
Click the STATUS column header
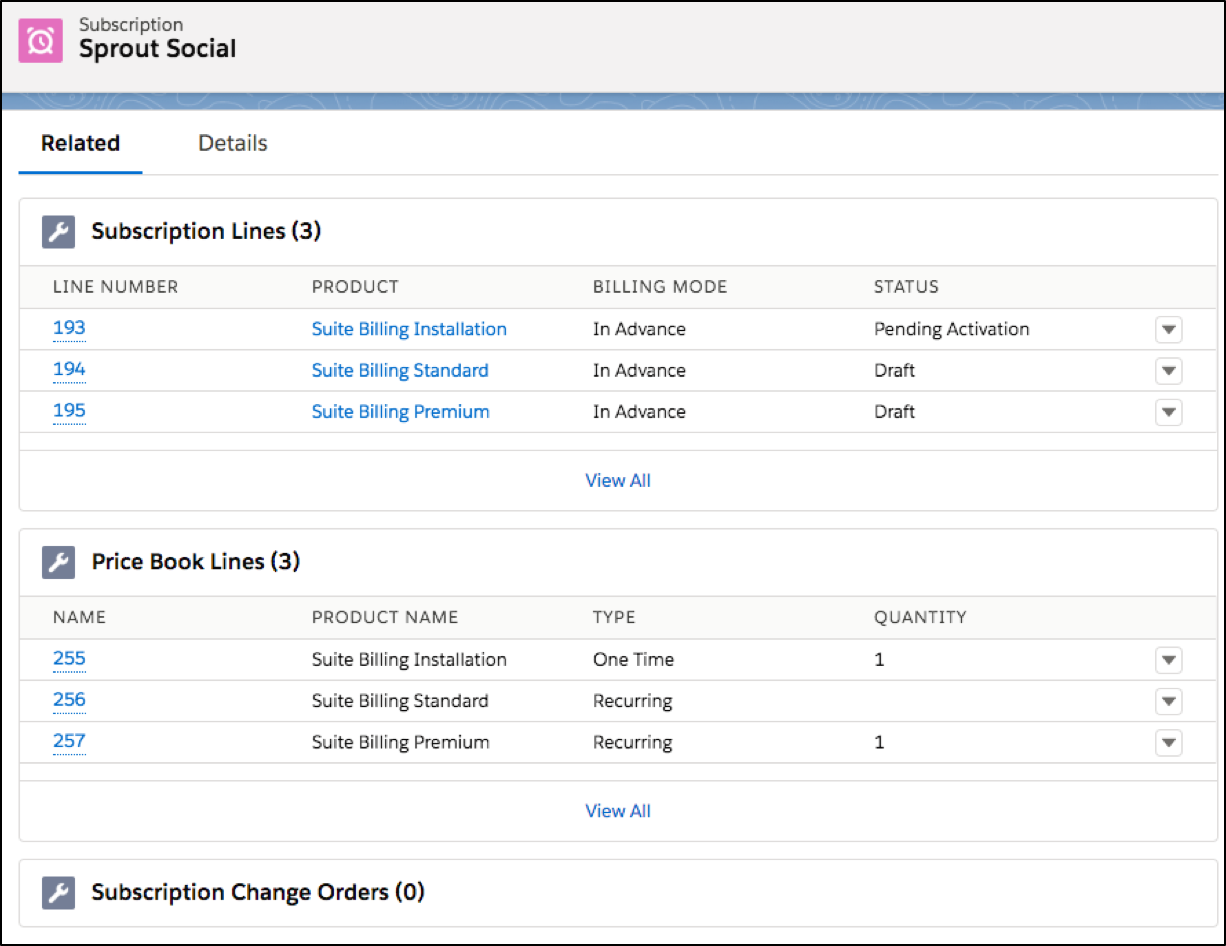point(906,287)
